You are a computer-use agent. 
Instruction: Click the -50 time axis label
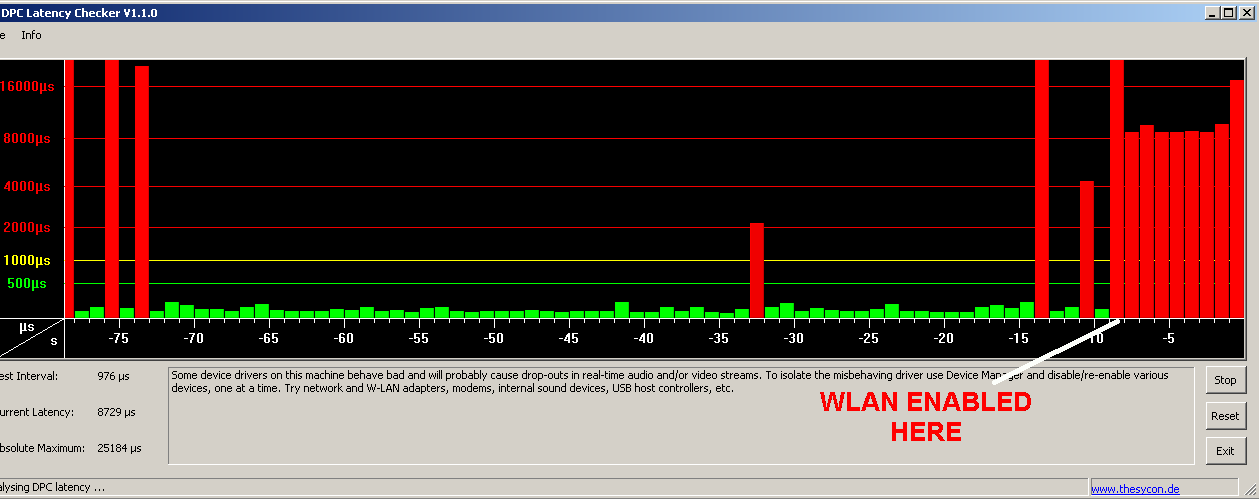click(493, 339)
